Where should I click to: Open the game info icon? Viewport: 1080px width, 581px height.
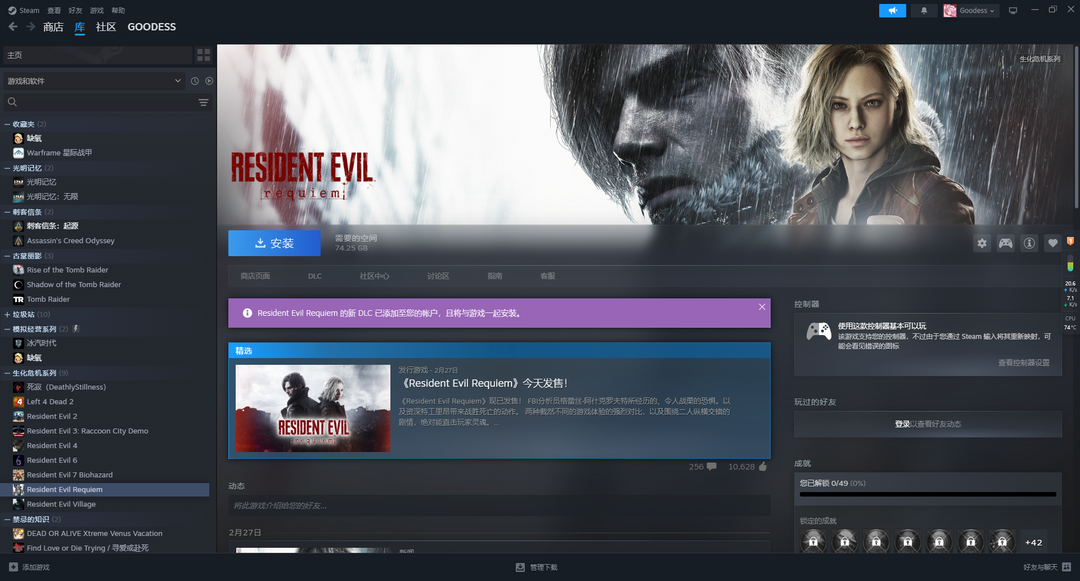(1028, 243)
